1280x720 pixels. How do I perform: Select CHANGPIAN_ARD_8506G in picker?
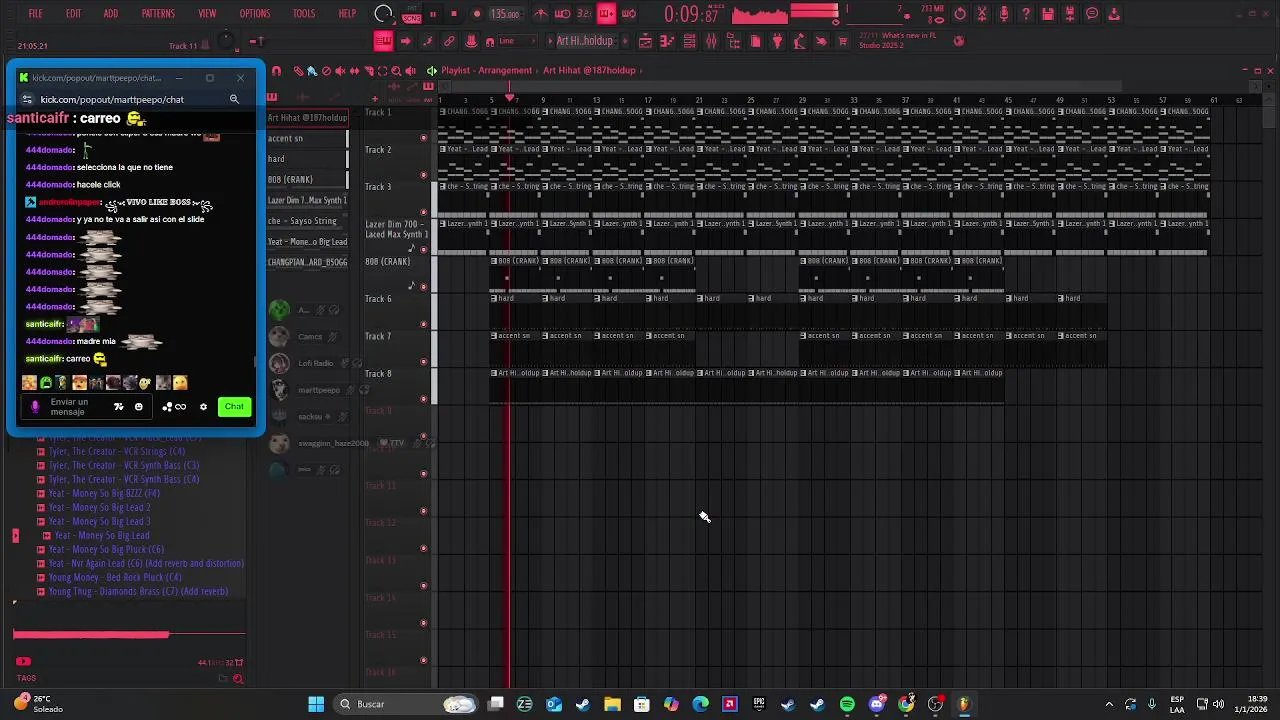(307, 262)
